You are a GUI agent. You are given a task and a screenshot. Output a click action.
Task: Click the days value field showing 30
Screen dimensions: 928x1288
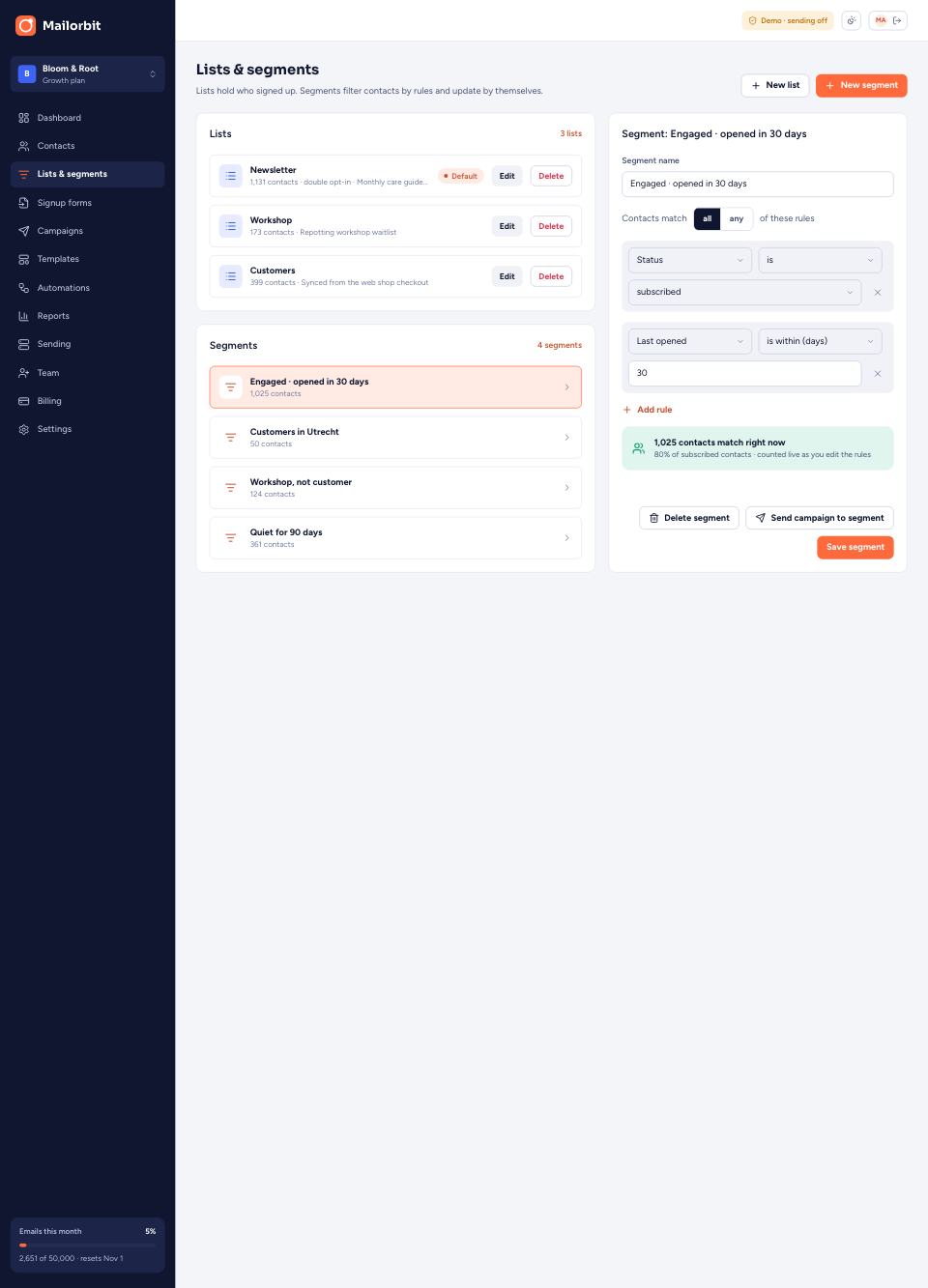click(x=744, y=373)
